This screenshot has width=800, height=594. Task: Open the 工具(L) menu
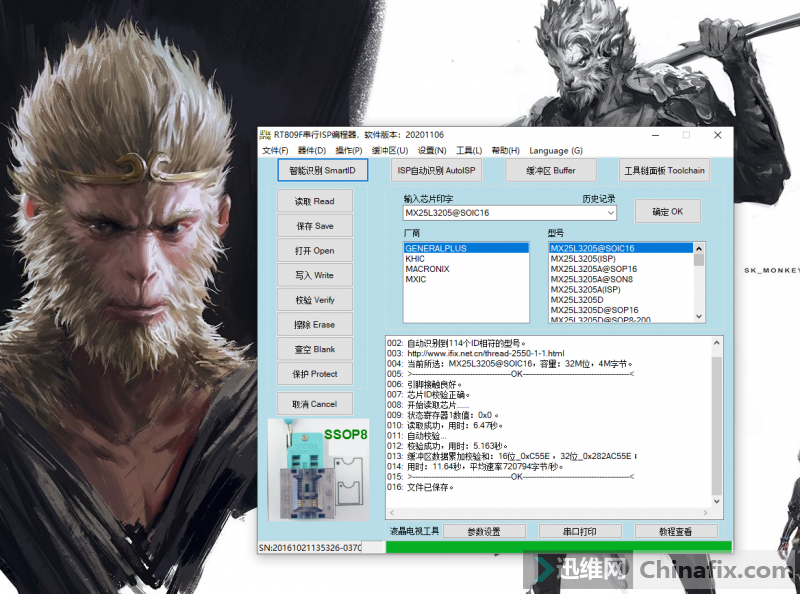click(469, 151)
